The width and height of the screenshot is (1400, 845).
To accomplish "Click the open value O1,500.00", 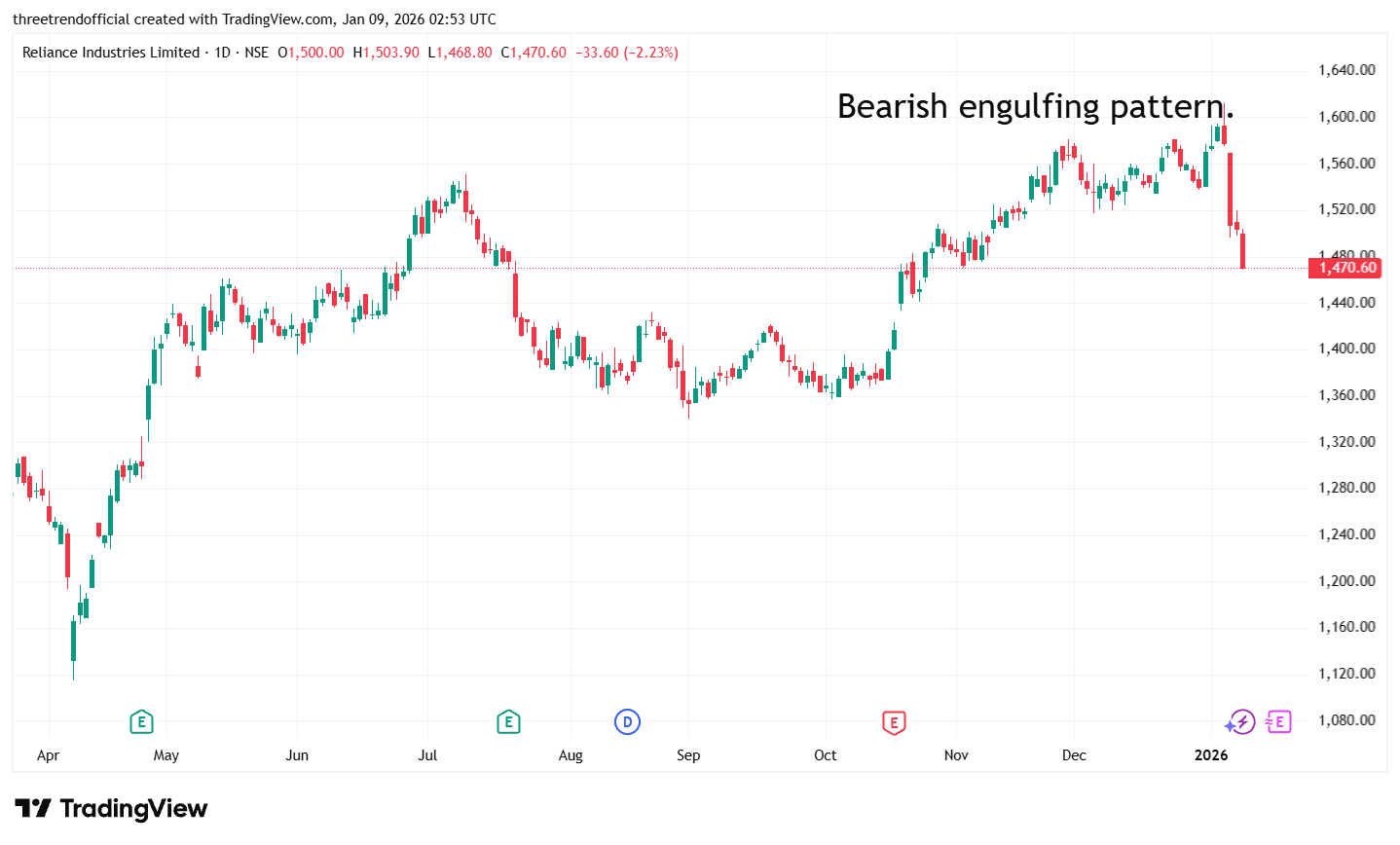I will click(x=311, y=53).
